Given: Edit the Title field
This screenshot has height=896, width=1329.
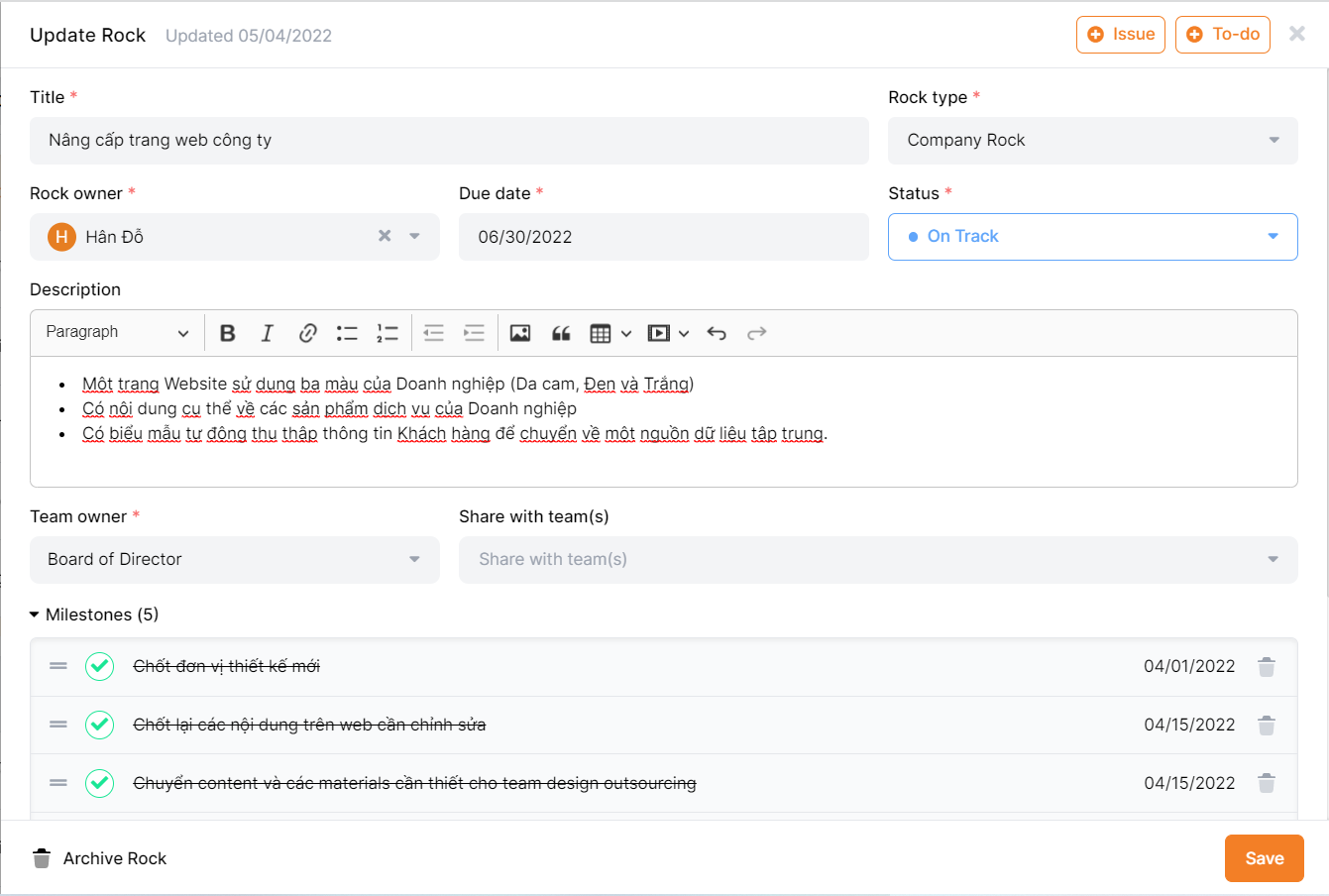Looking at the screenshot, I should pyautogui.click(x=449, y=141).
